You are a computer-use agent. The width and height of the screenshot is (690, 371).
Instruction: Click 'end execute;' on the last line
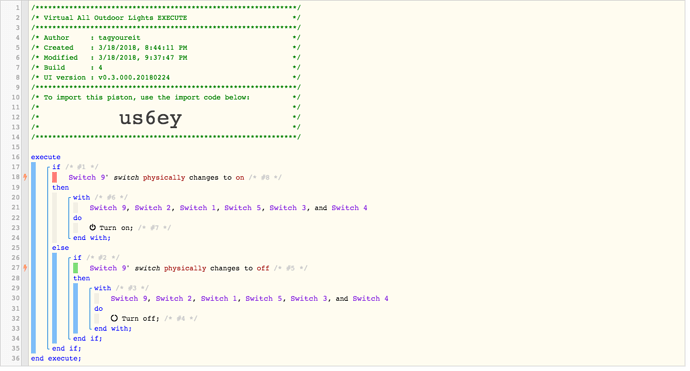pyautogui.click(x=56, y=359)
